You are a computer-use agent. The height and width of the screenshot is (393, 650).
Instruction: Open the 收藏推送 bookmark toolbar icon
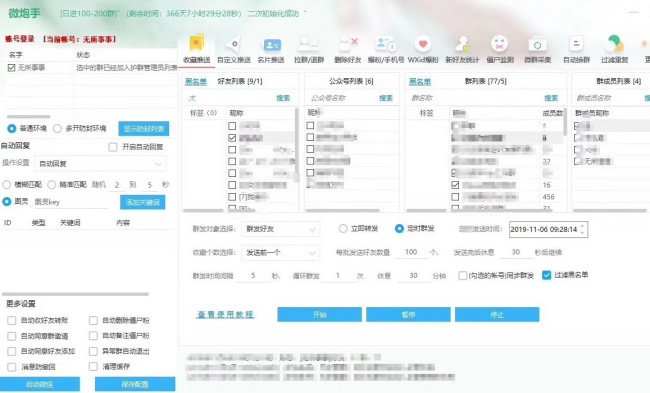pos(197,44)
